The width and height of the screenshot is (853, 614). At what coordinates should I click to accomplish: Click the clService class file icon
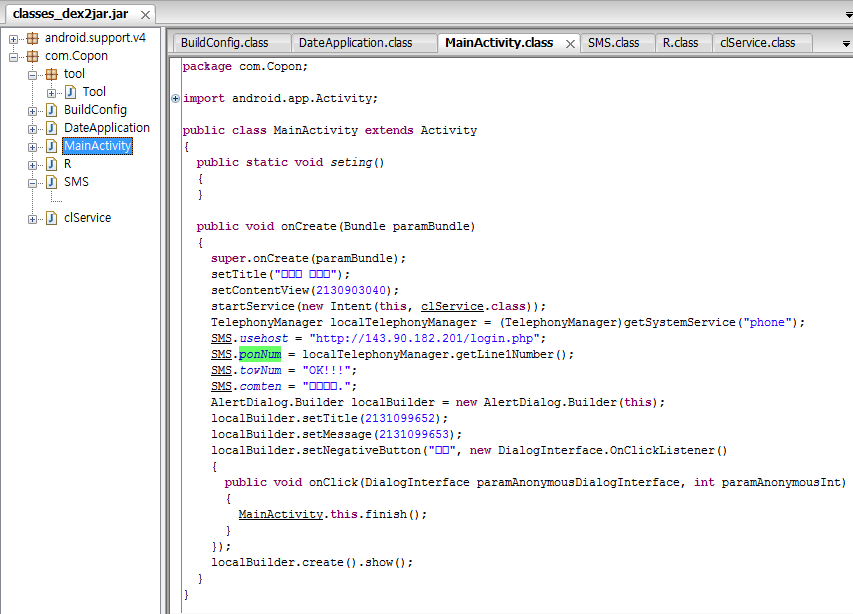(x=51, y=218)
